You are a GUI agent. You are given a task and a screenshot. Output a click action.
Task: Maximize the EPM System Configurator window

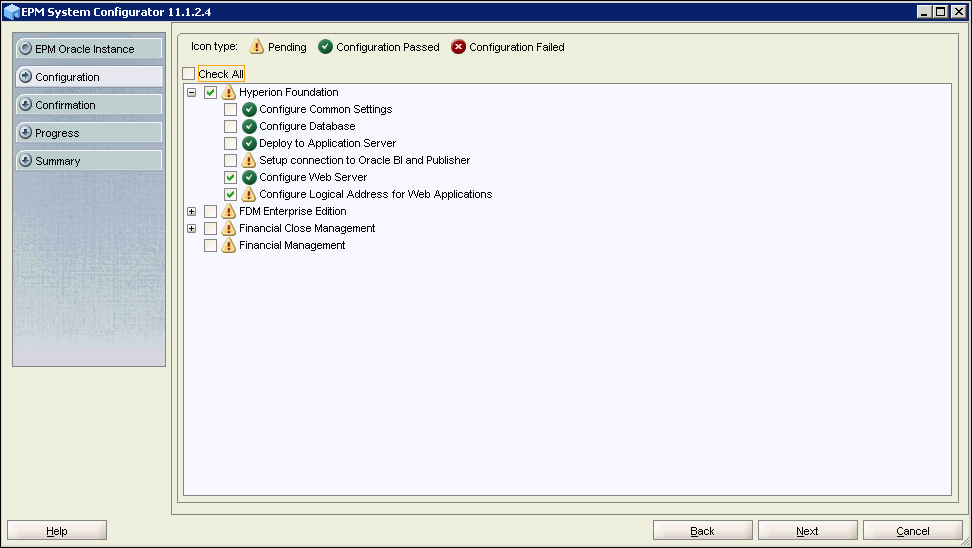(941, 11)
